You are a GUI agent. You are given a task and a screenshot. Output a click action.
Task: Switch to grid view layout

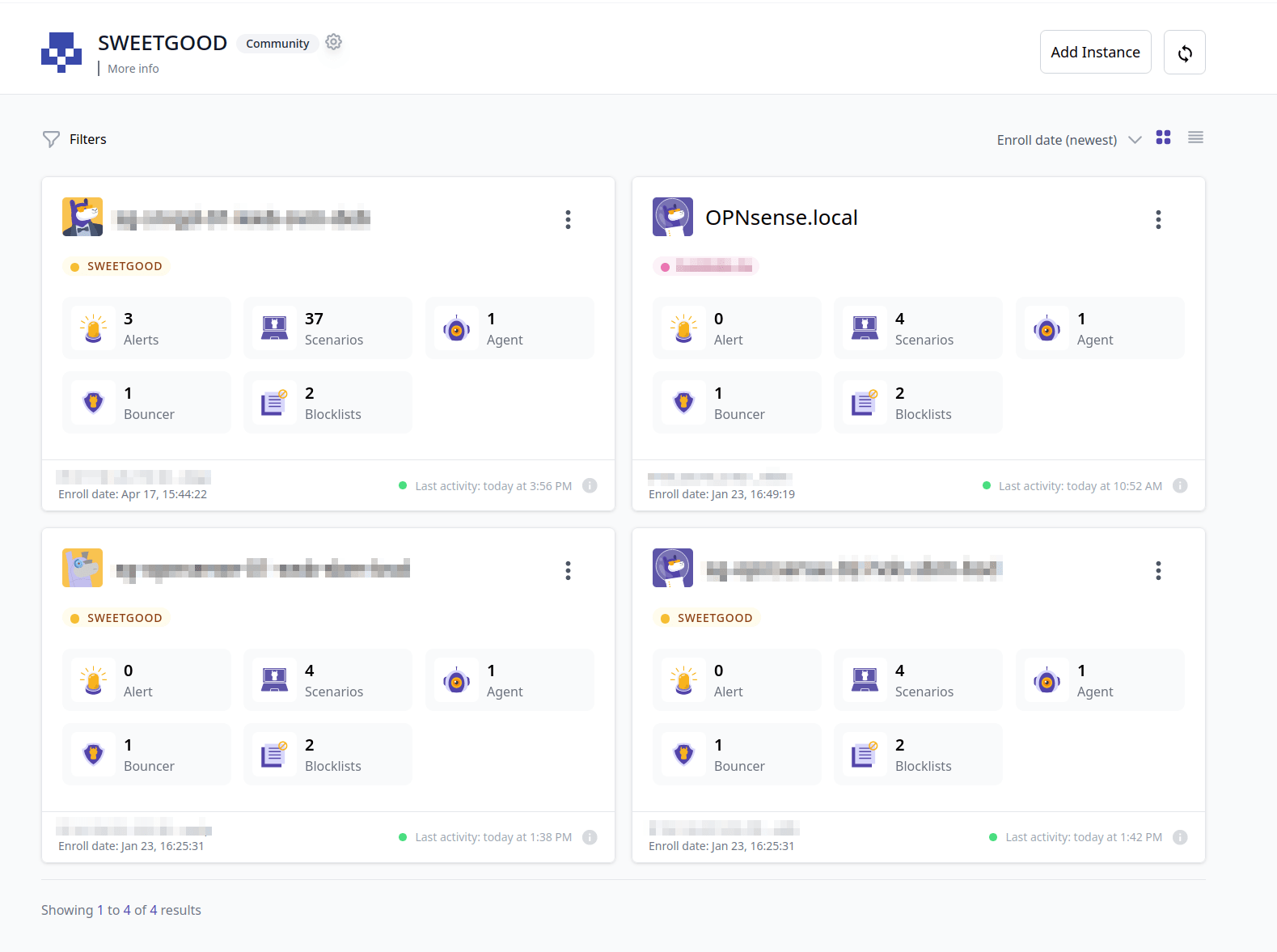(1163, 138)
